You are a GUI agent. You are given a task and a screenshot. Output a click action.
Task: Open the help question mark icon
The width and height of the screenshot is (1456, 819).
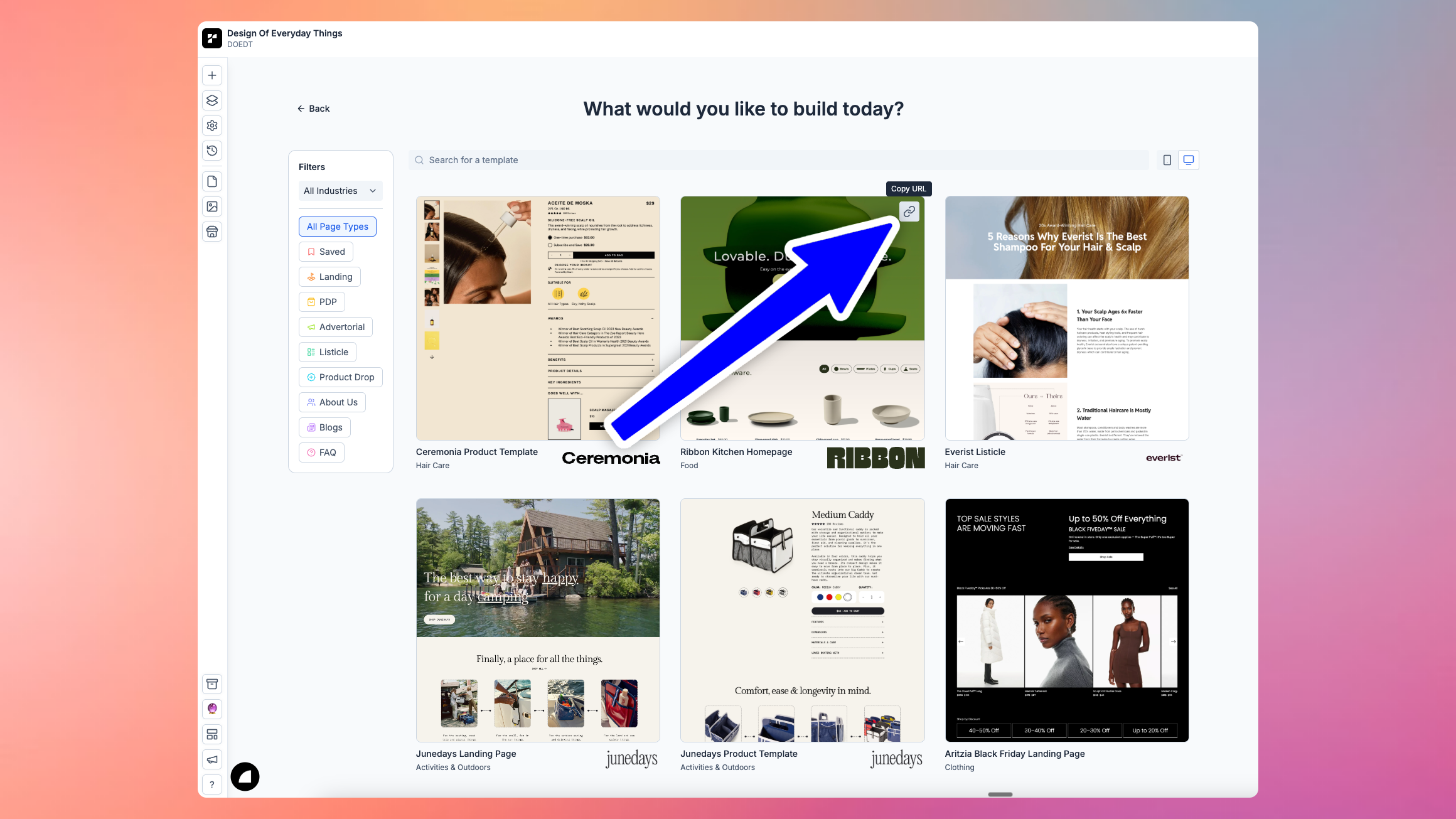coord(212,784)
